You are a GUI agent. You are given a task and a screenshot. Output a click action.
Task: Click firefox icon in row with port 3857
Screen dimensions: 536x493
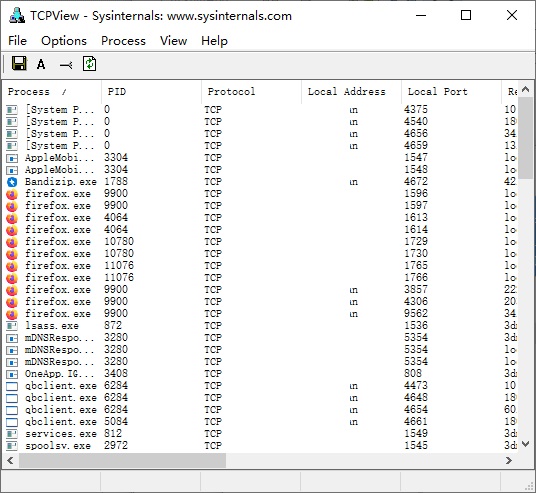coord(12,290)
